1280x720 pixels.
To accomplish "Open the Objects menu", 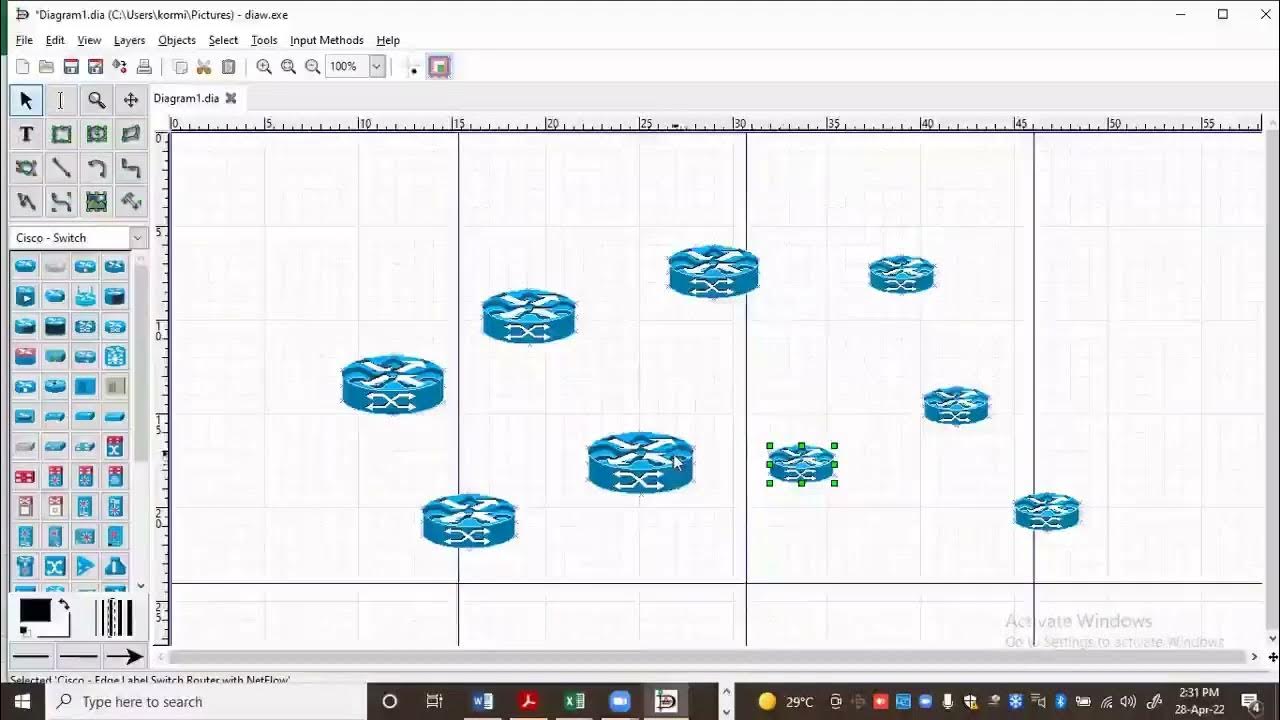I will coord(177,40).
